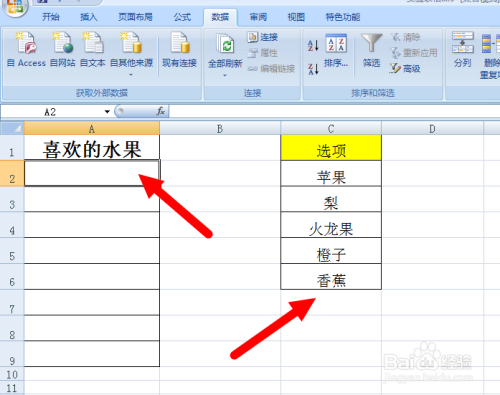Click the Office button logo
The image size is (500, 395).
[x=14, y=7]
